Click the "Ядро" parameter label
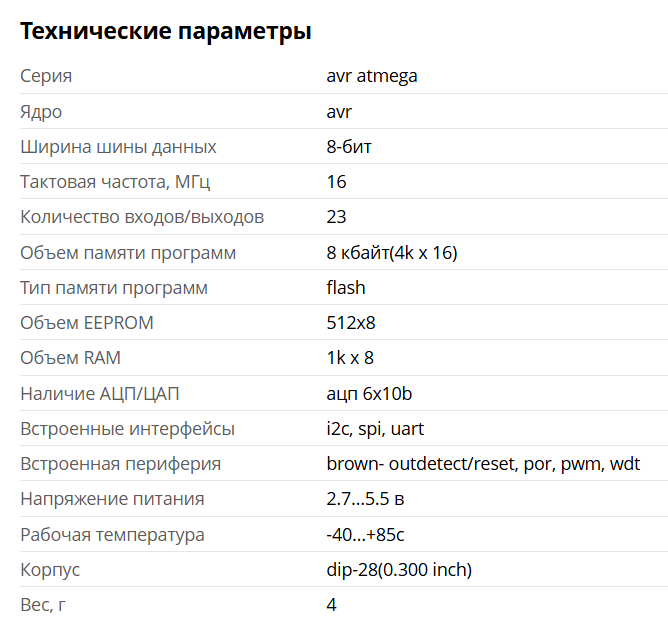Viewport: 668px width, 626px height. (41, 112)
